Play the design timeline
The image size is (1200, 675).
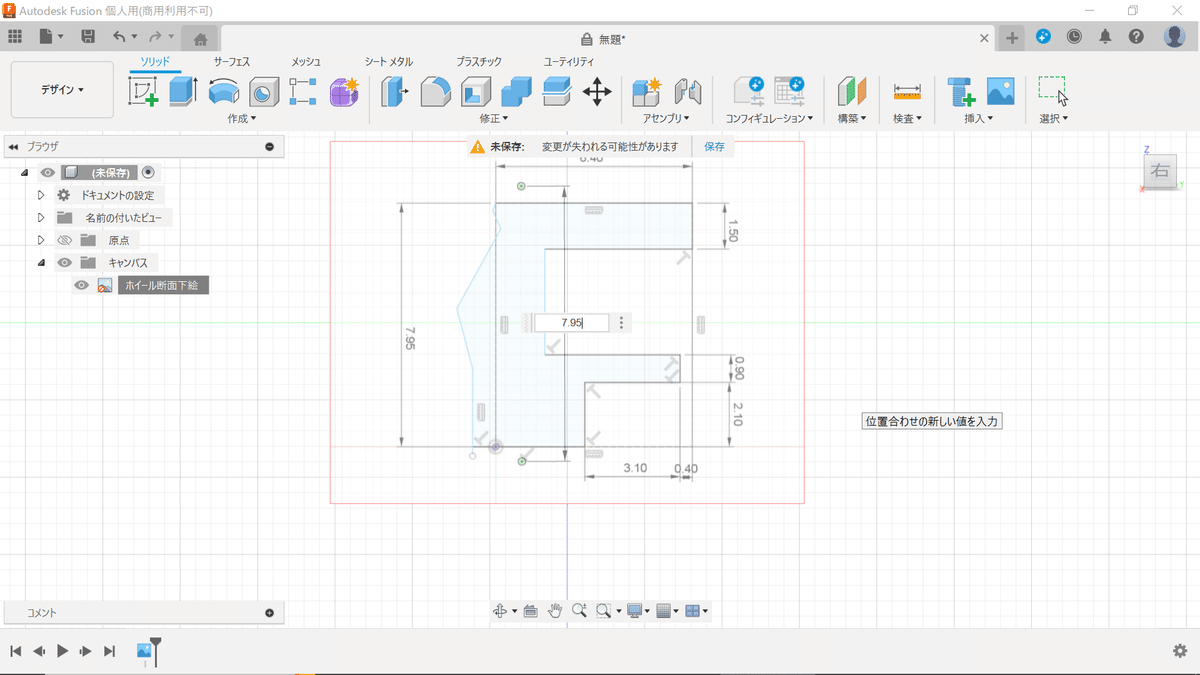pos(62,651)
